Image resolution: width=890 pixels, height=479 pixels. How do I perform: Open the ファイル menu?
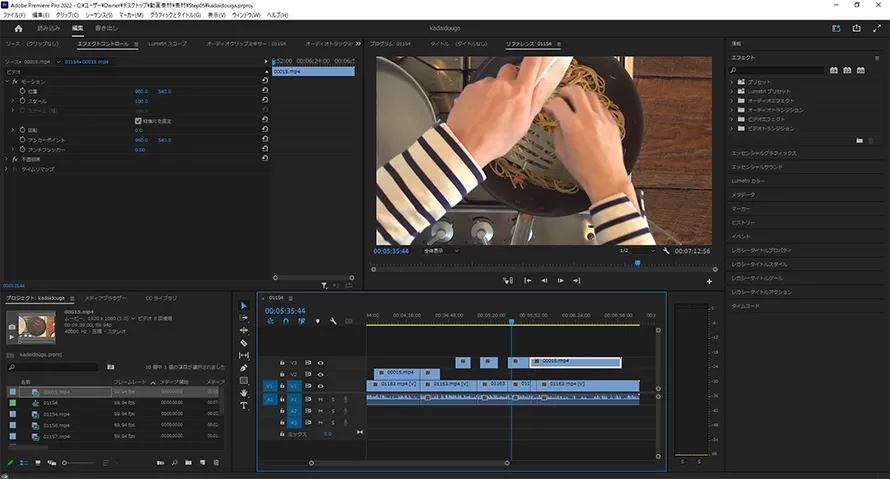pyautogui.click(x=14, y=15)
